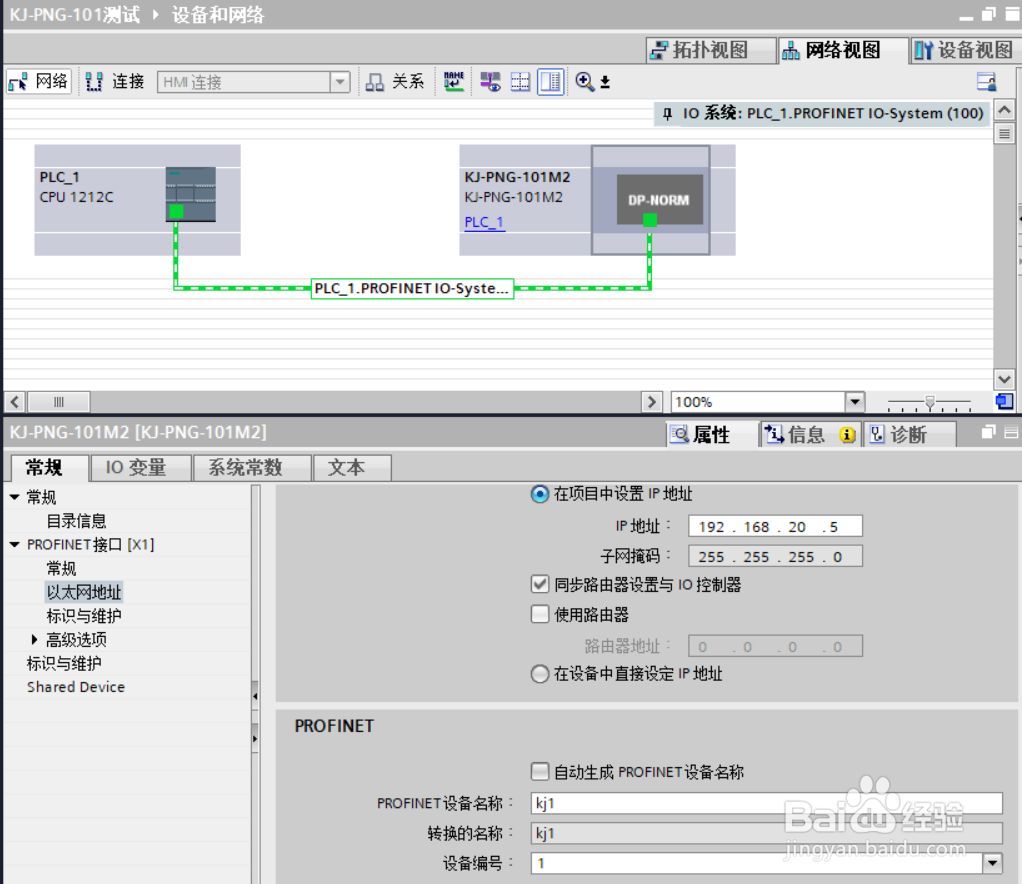Select the DP-NORM module of KJ-PNG-101M2
Image resolution: width=1022 pixels, height=884 pixels.
point(660,199)
